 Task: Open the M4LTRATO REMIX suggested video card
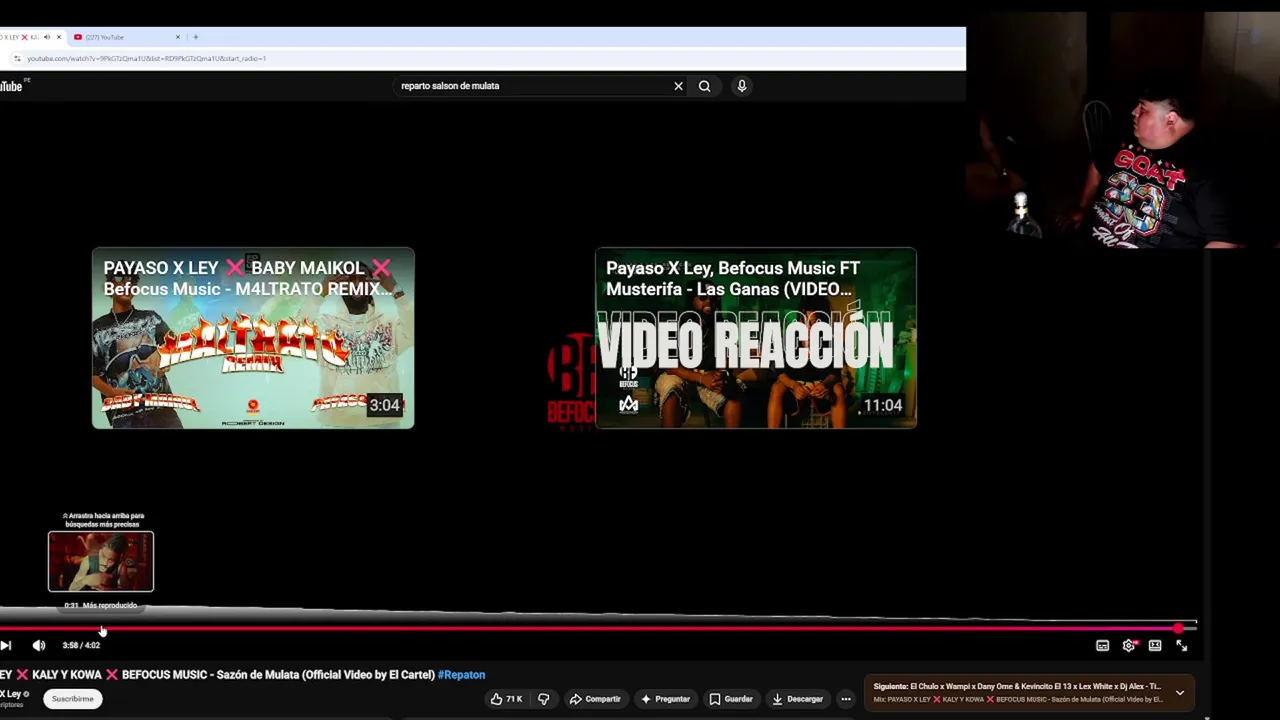(x=253, y=338)
